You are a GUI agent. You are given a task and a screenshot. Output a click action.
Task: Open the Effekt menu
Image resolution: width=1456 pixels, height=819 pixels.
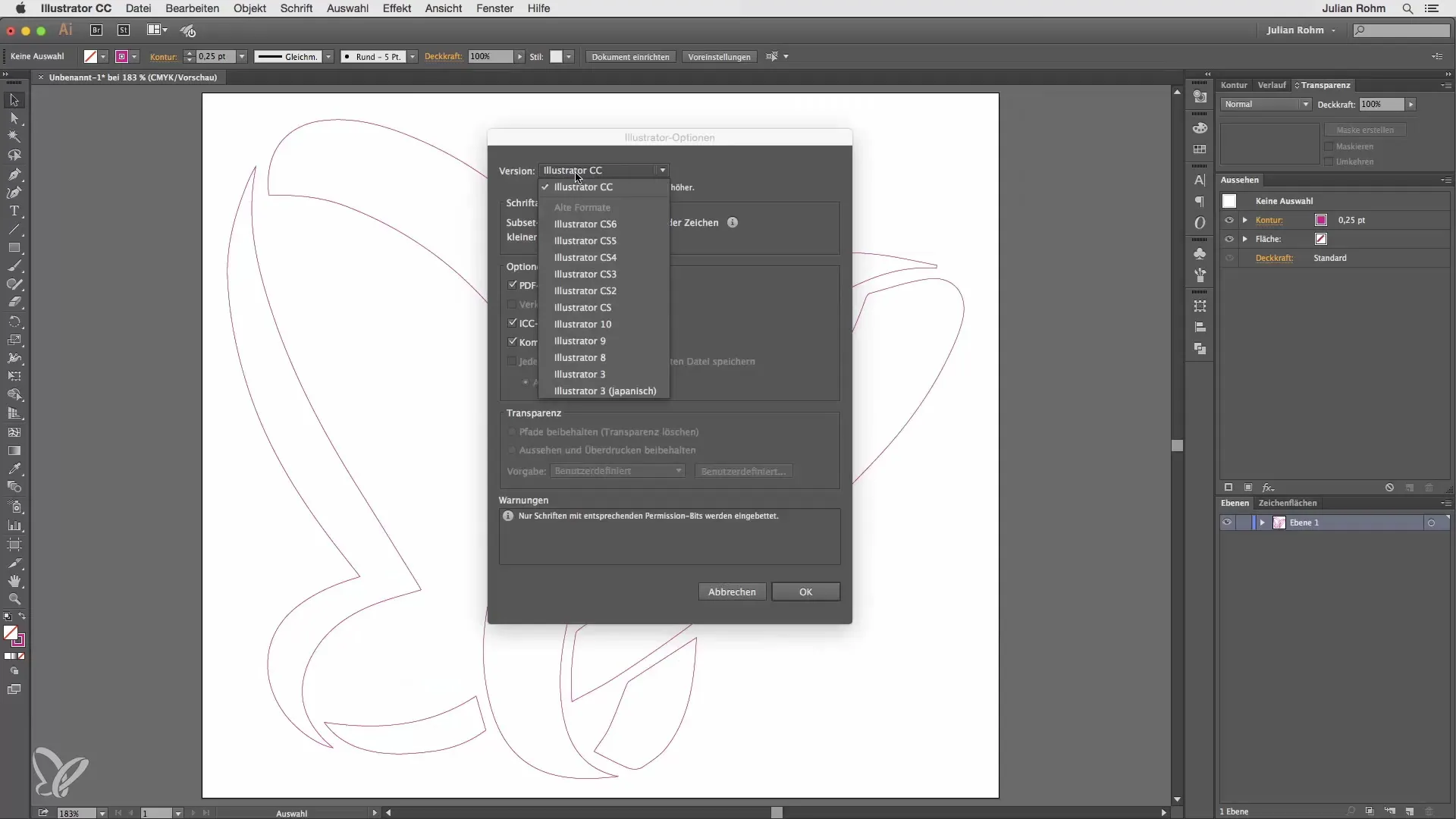pyautogui.click(x=397, y=8)
